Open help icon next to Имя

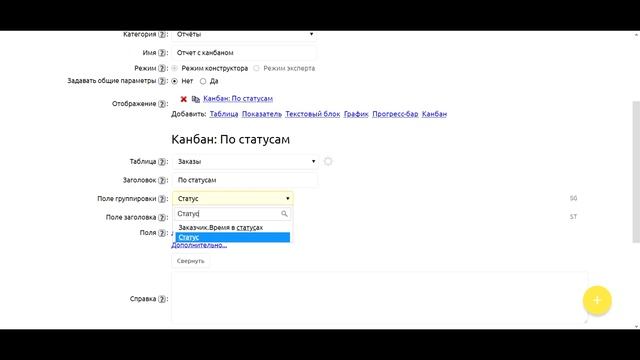coord(162,53)
